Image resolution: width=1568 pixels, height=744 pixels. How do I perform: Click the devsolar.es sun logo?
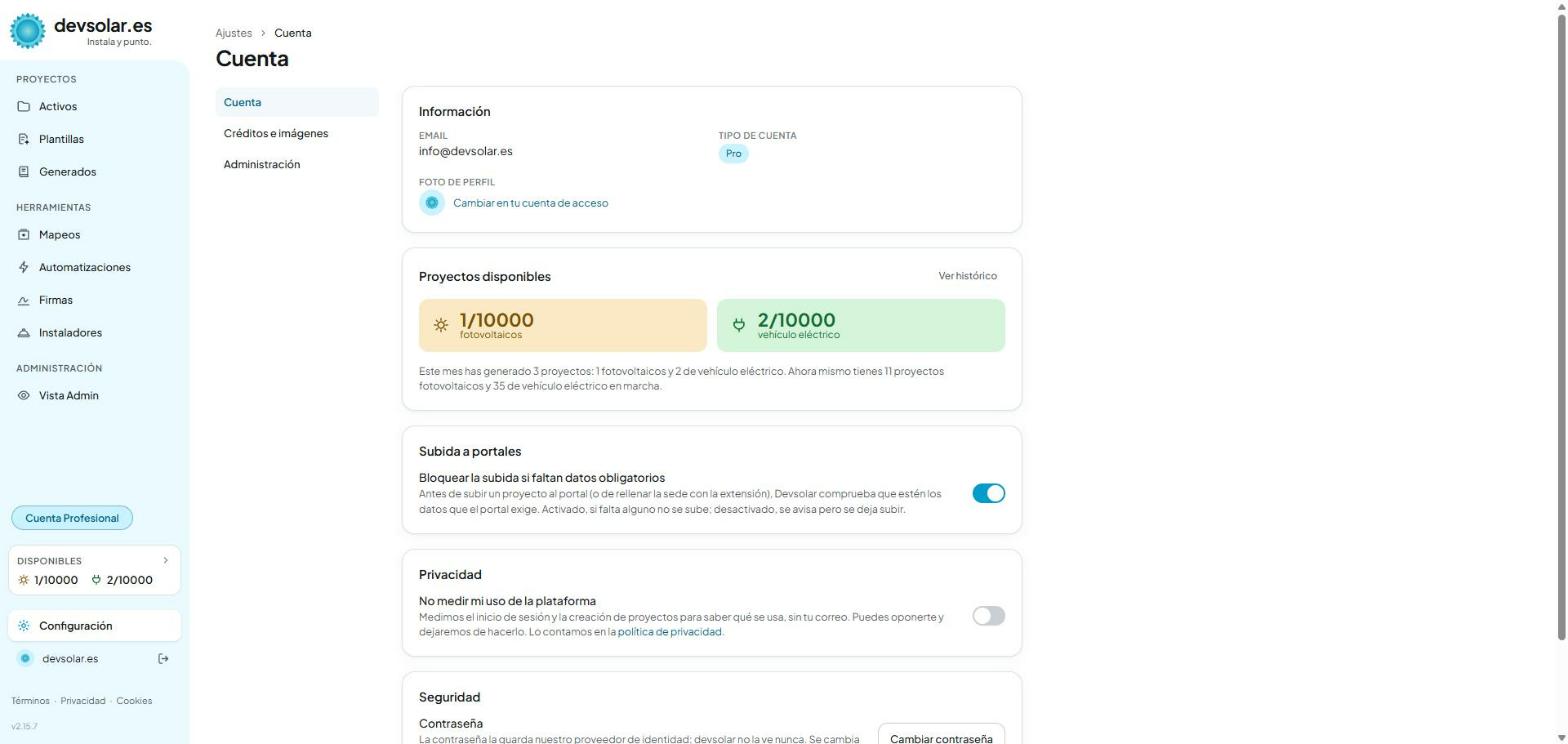pos(27,31)
